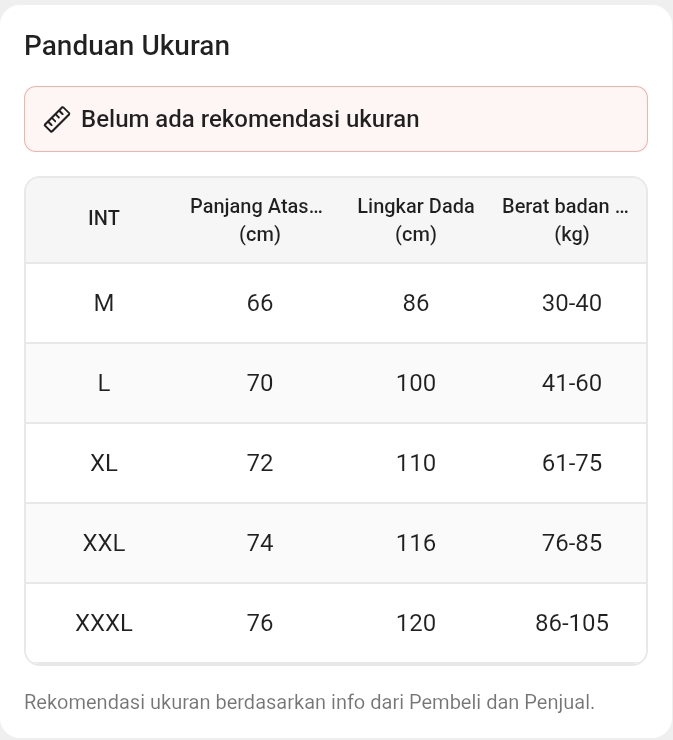
Task: Click chest value 100 in L row
Action: (415, 383)
